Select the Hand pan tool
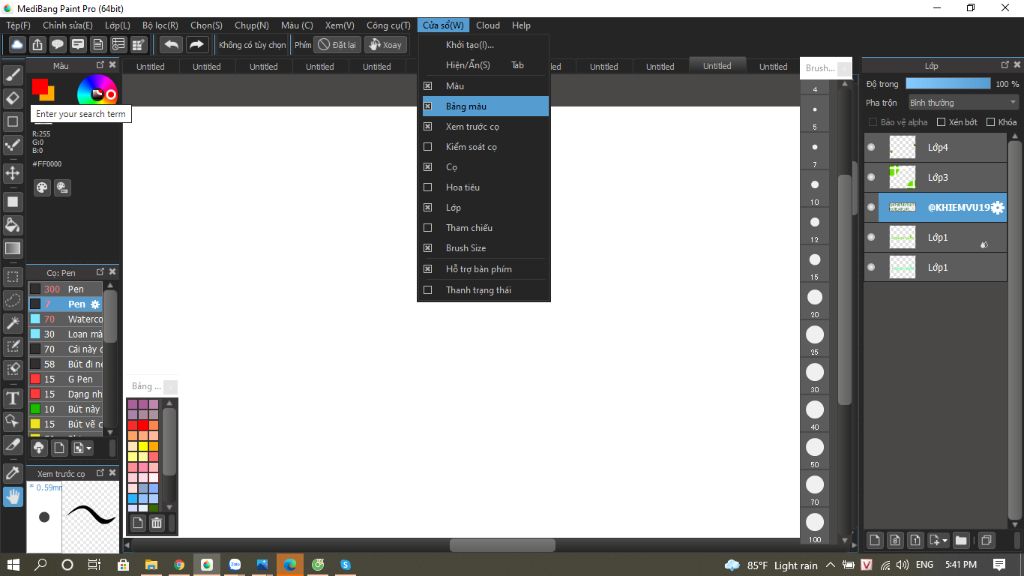The width and height of the screenshot is (1024, 576). coord(12,497)
